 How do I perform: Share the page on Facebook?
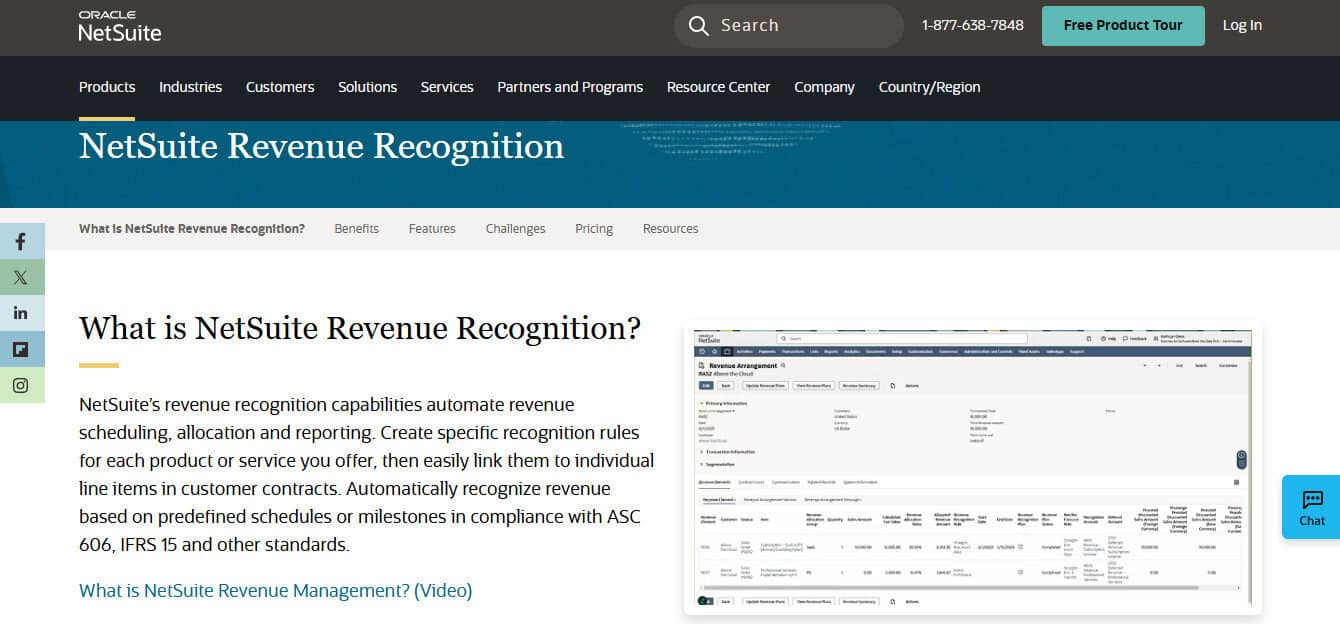pos(21,240)
